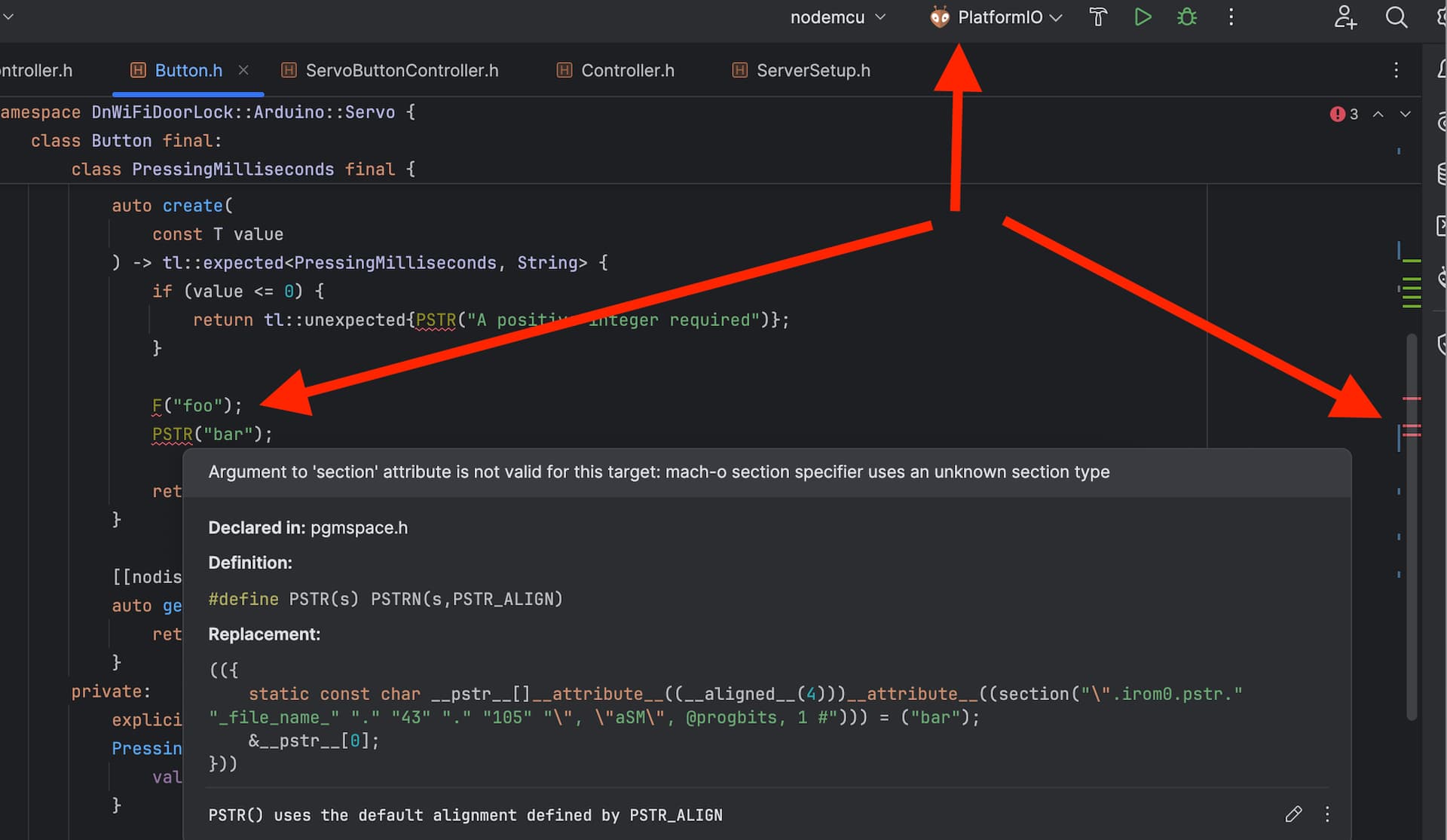Open editor tabs overflow menu
The image size is (1447, 840).
click(x=1396, y=70)
